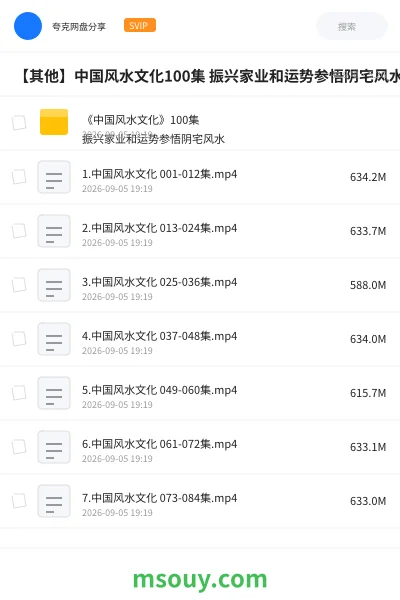The image size is (400, 600).
Task: Tick checkbox beside the 100集 folder
Action: pos(19,123)
